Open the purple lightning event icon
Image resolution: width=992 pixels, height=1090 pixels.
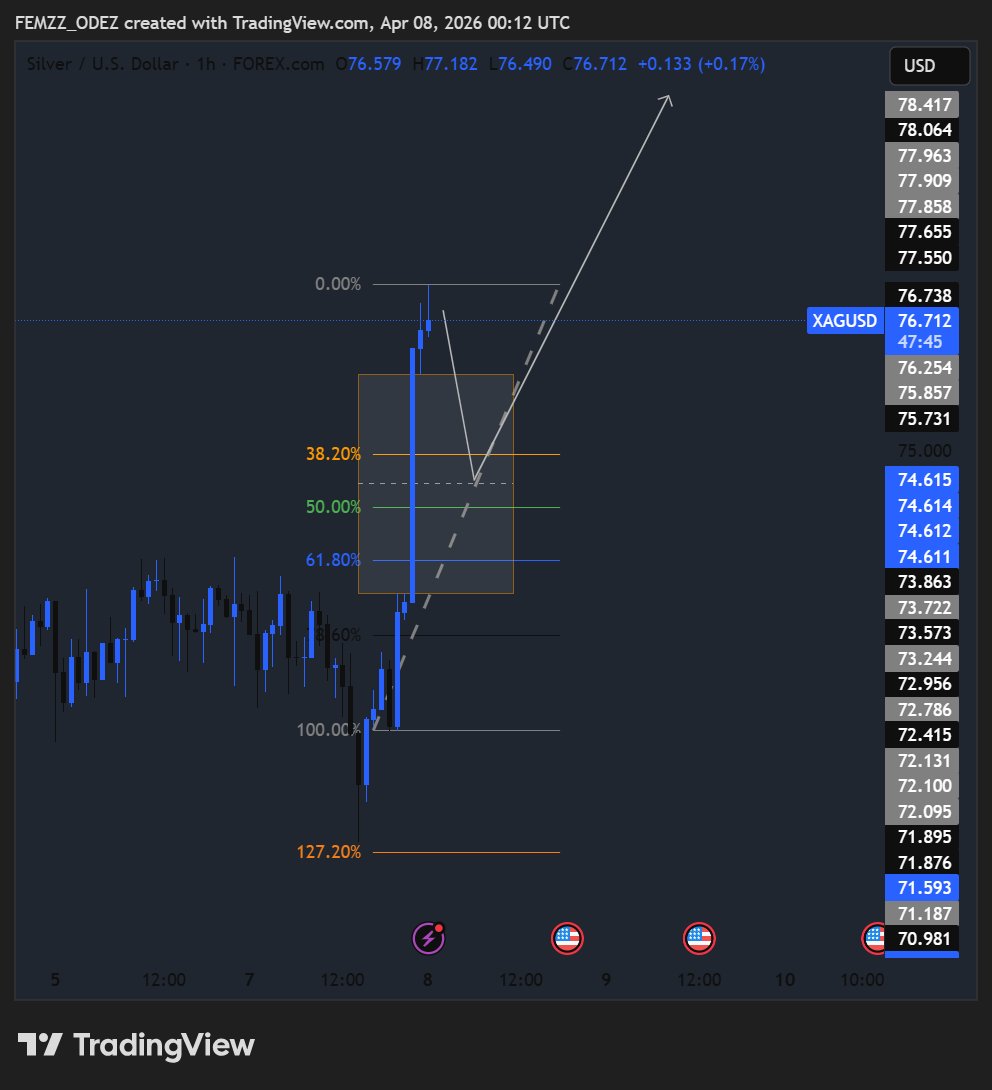point(428,938)
